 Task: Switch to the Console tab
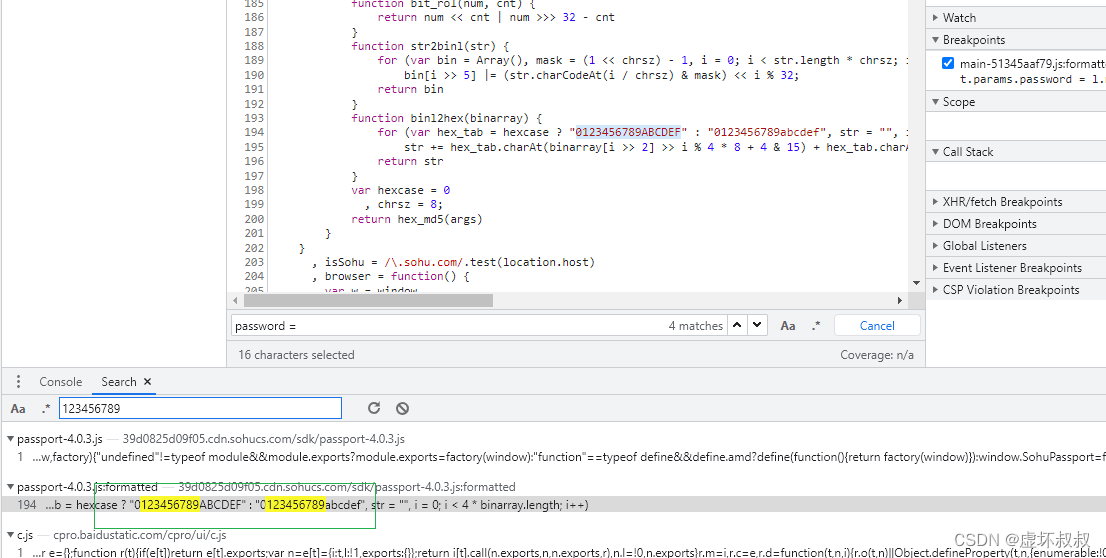[61, 382]
